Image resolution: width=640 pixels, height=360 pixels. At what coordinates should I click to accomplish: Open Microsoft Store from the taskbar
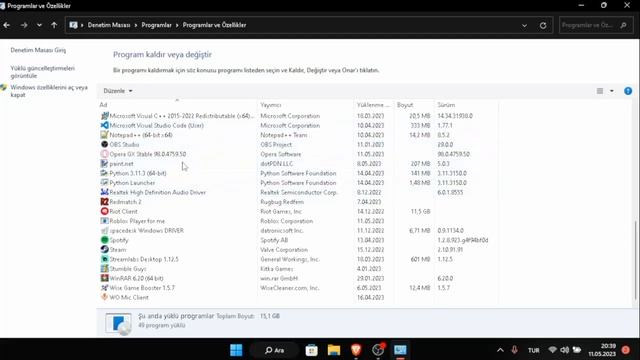pos(311,350)
